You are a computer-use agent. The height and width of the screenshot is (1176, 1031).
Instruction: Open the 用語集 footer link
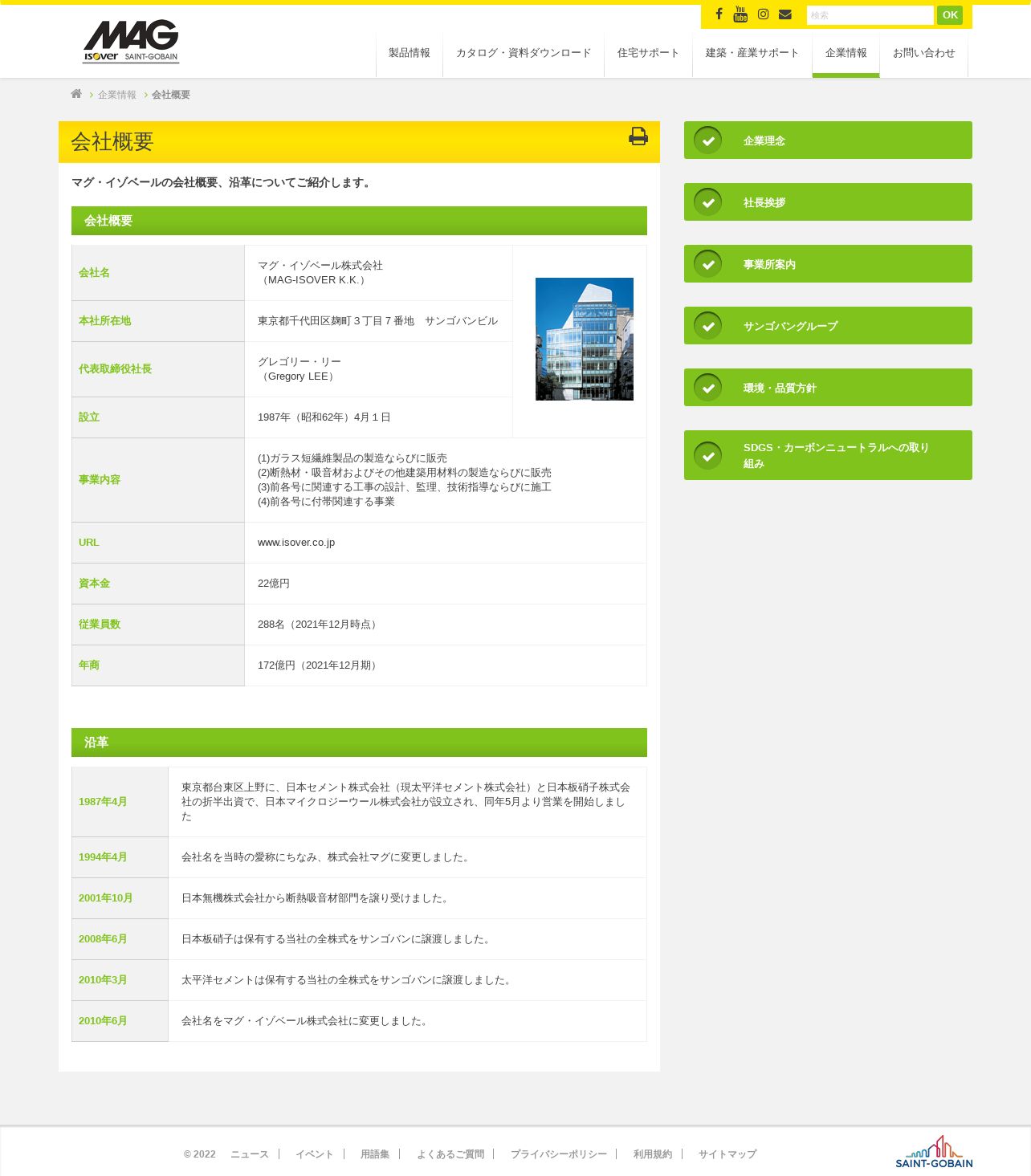click(375, 1154)
